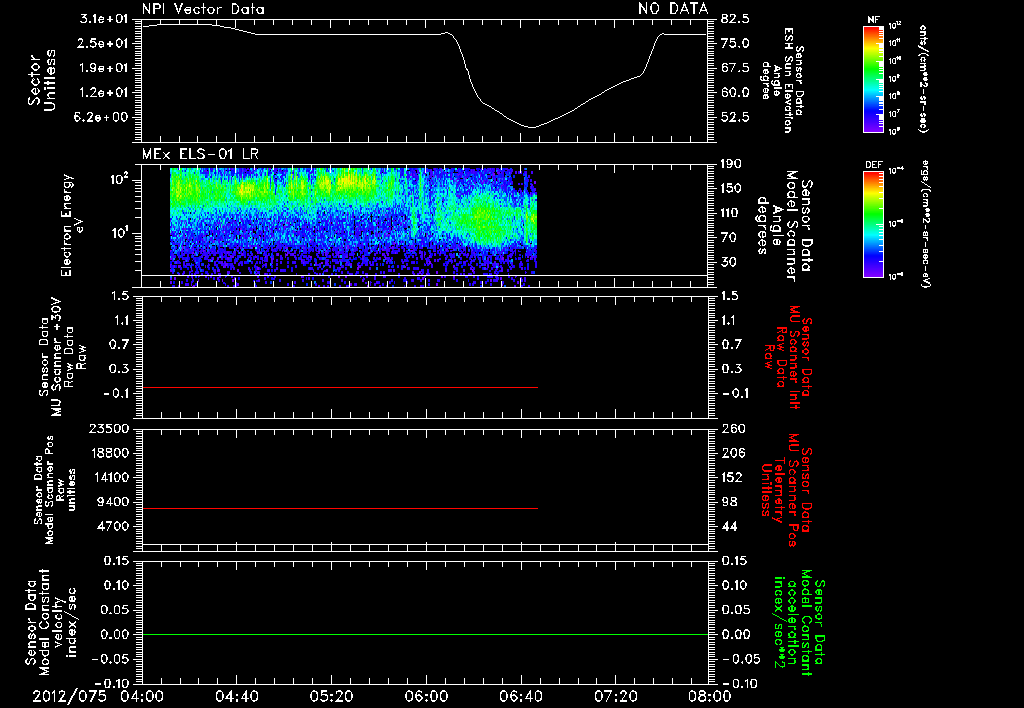Click the red line in MU Scanner +30V panel
This screenshot has height=708, width=1024.
coord(340,387)
